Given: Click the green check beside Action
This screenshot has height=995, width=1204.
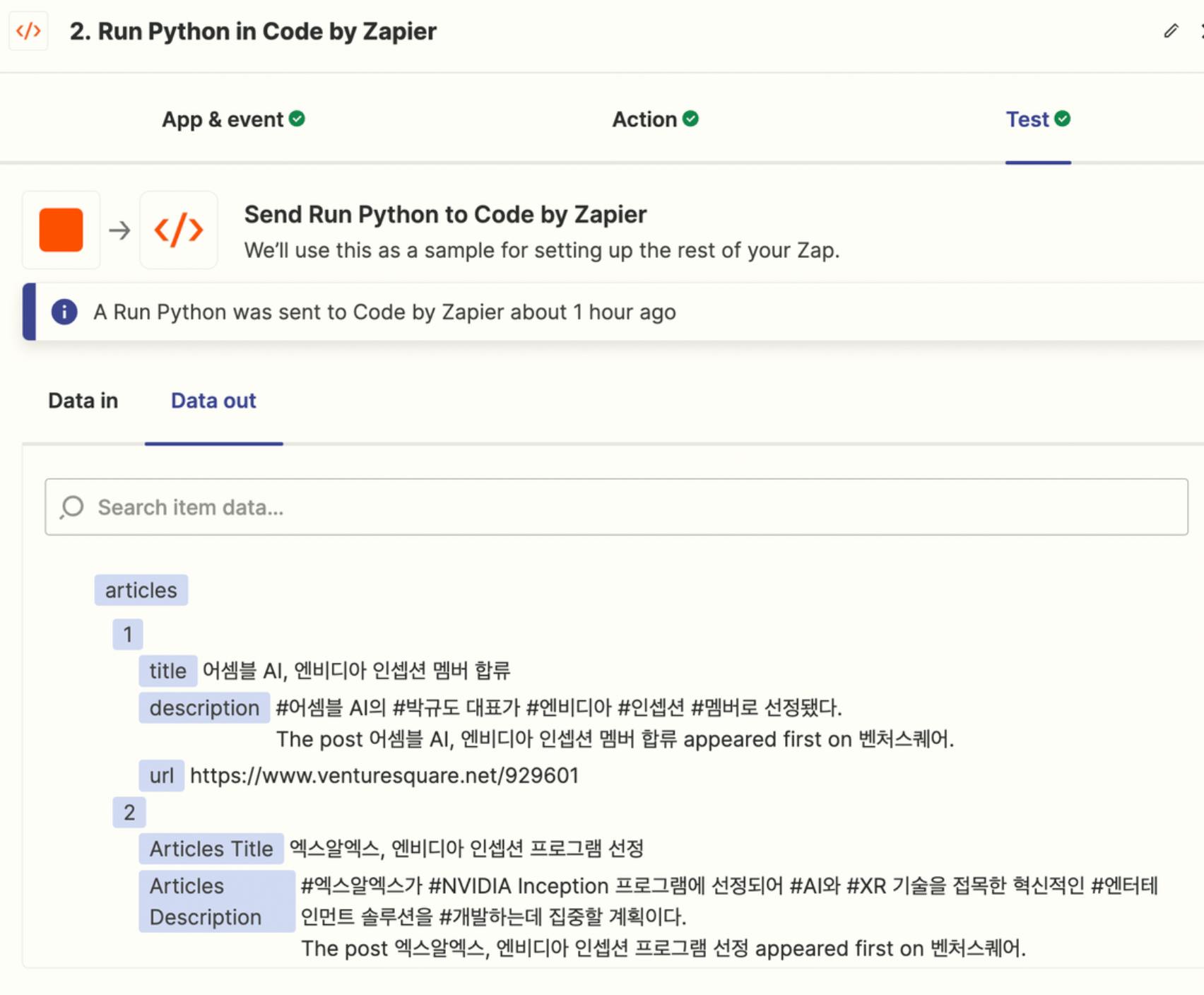Looking at the screenshot, I should click(x=691, y=119).
